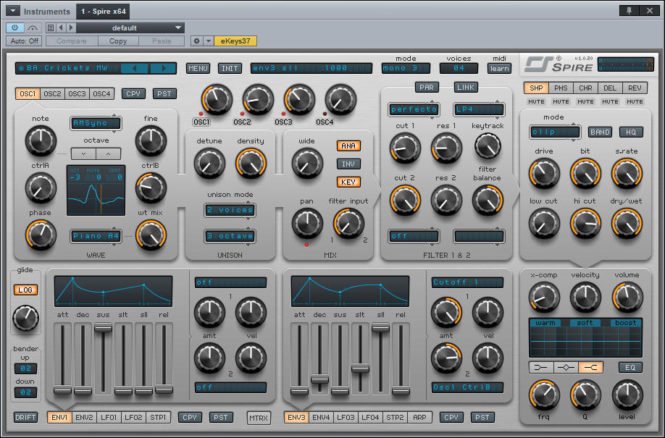Select the 1 - Spire x64 tab

(x=103, y=11)
